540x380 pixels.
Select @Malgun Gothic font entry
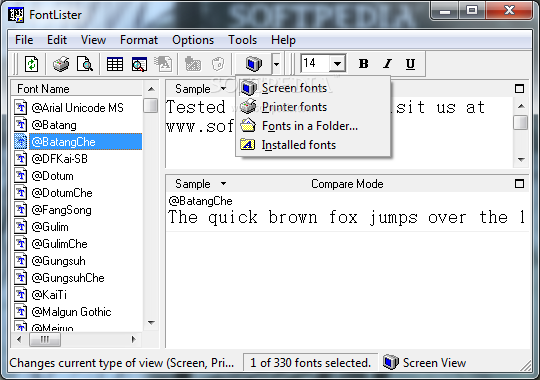(x=71, y=311)
